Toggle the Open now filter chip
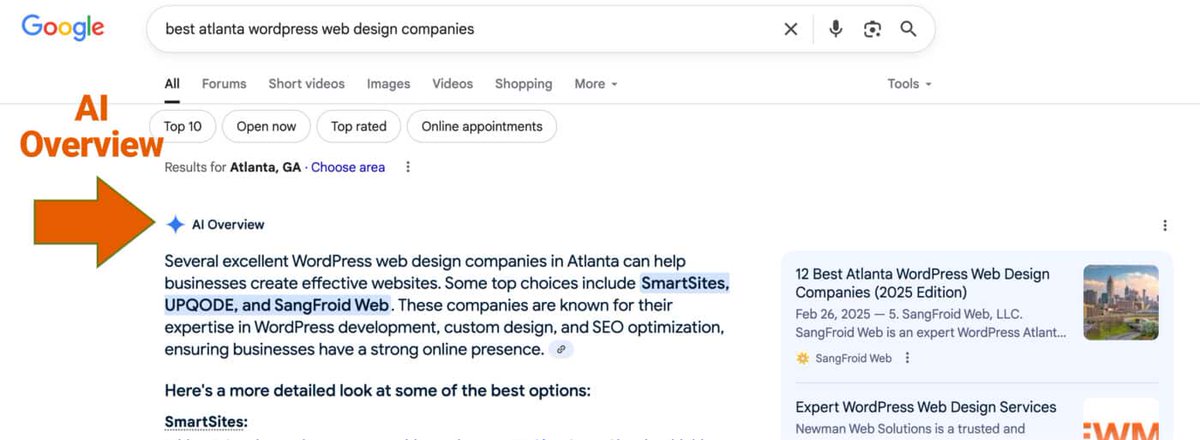This screenshot has width=1200, height=440. (x=266, y=127)
